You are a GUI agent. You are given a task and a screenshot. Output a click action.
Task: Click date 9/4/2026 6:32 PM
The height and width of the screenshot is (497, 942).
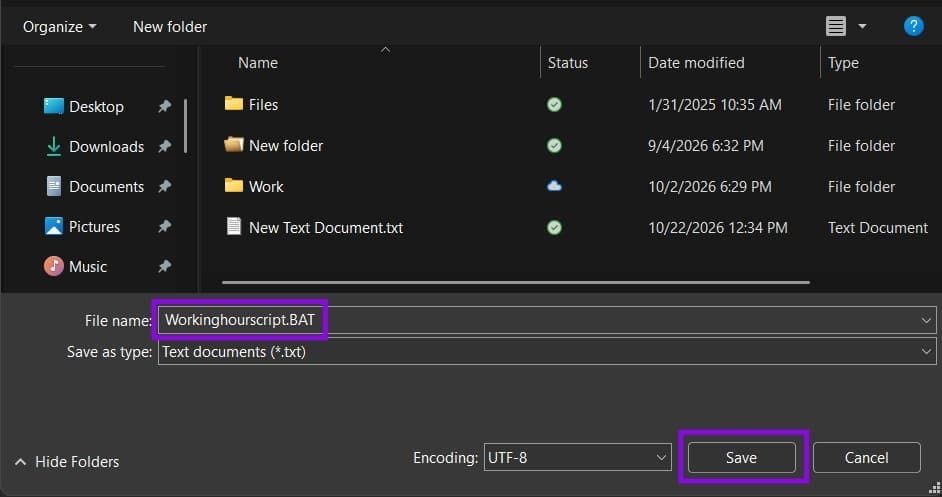pos(706,145)
